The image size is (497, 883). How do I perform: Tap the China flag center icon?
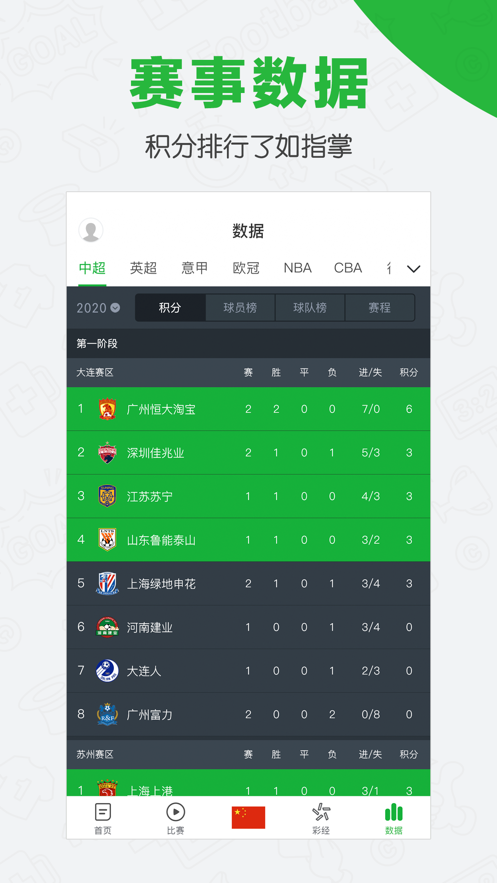[x=248, y=817]
